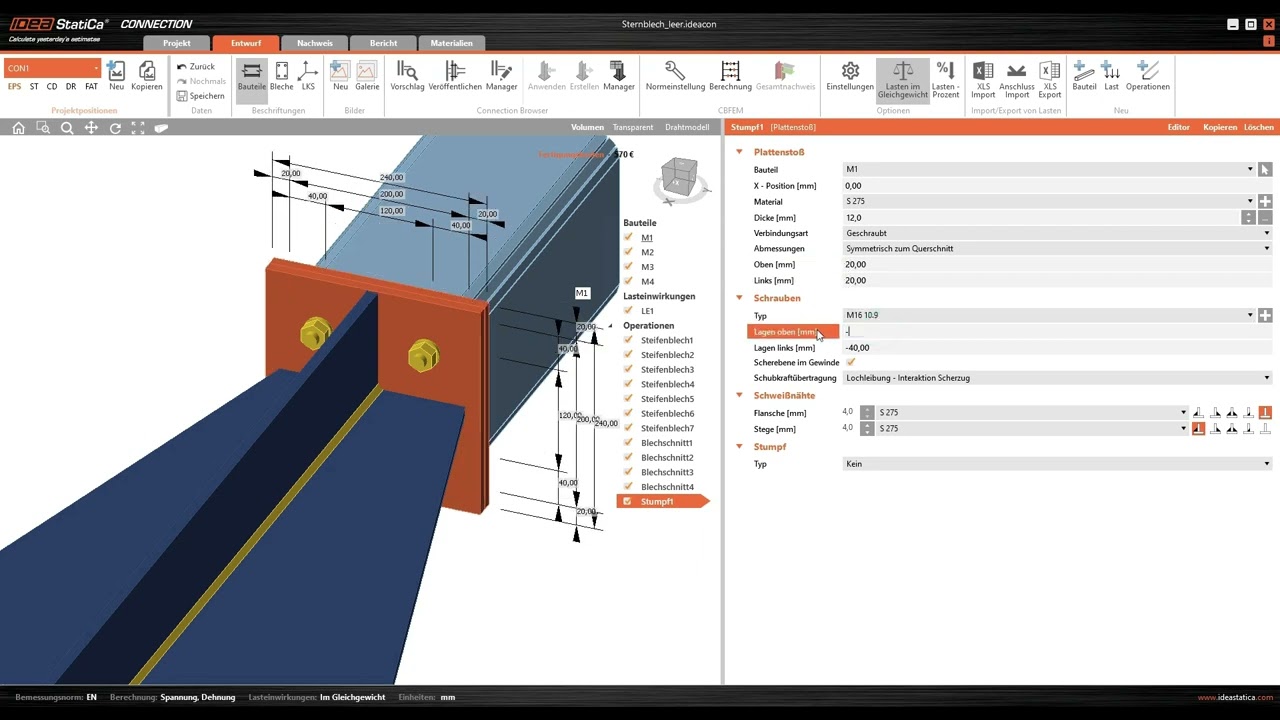Open Normeinstellung code setup
The width and height of the screenshot is (1280, 720).
point(675,75)
